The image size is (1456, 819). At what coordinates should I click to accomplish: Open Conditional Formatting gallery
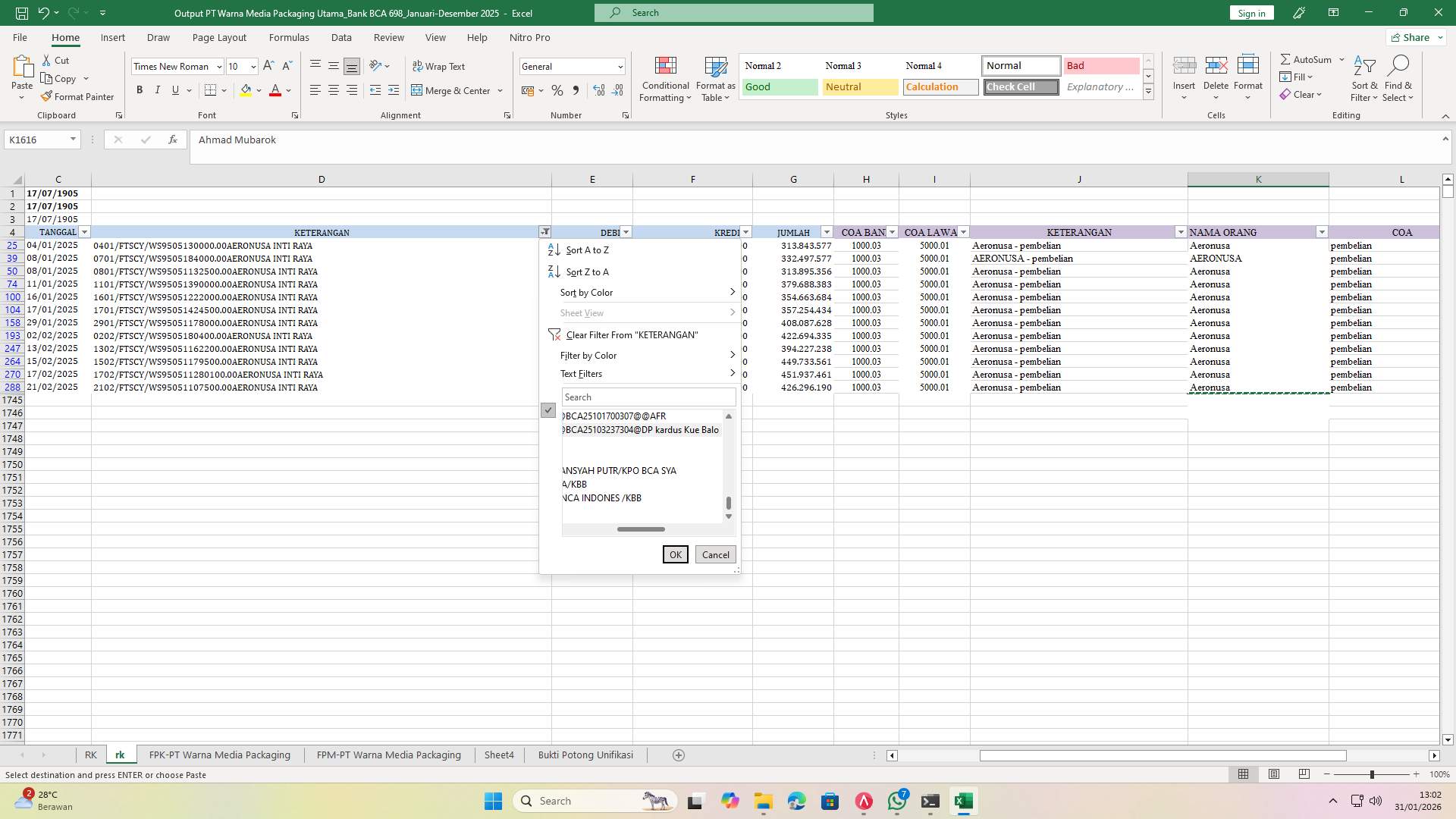coord(665,78)
